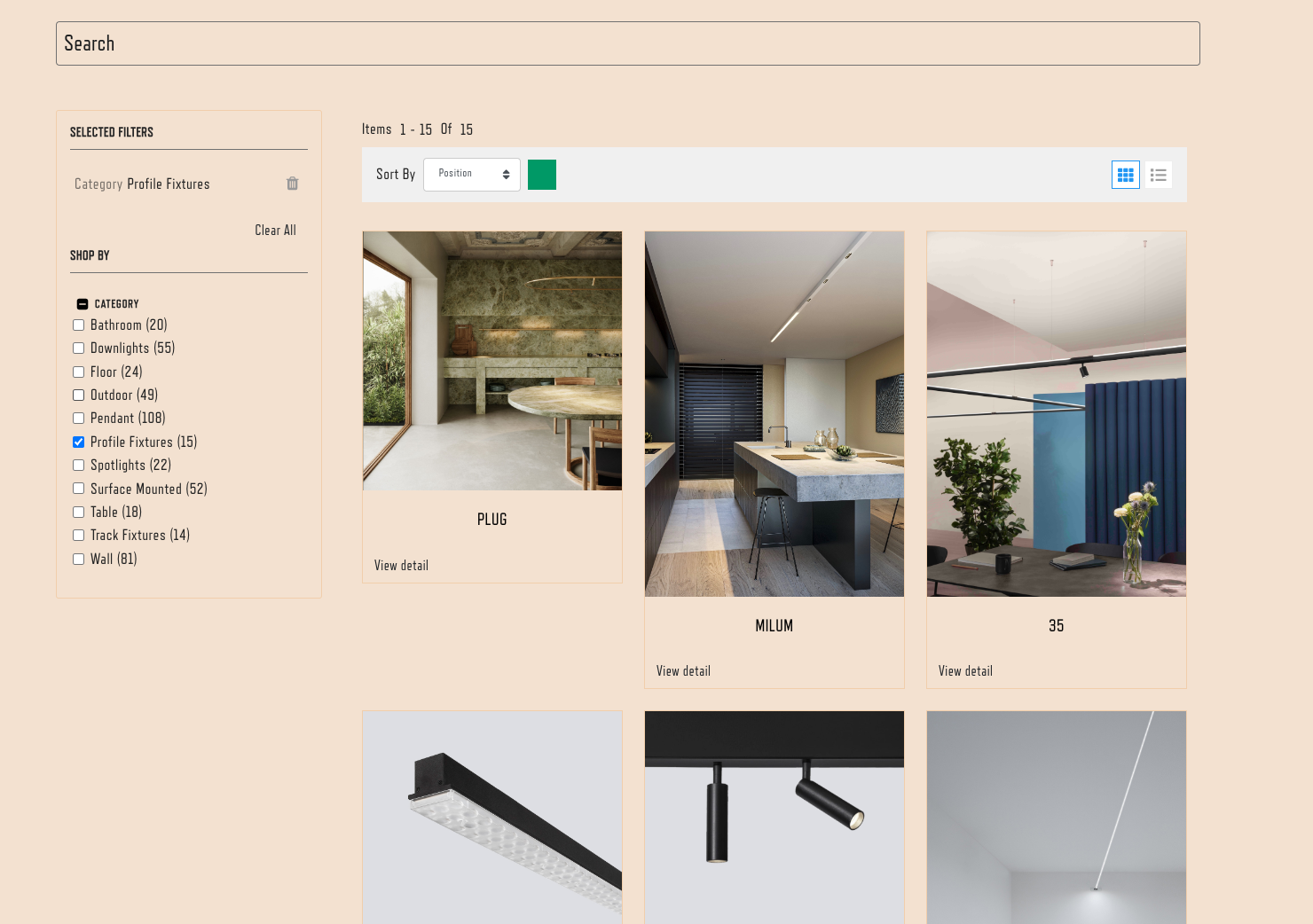Collapse the Category filter section
Viewport: 1313px width, 924px height.
pos(83,304)
